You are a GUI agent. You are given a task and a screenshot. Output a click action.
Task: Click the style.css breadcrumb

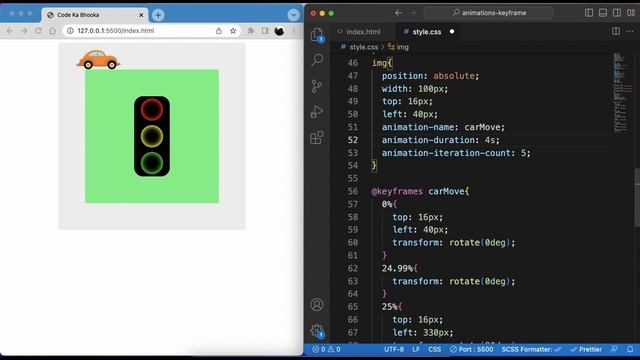(x=363, y=47)
